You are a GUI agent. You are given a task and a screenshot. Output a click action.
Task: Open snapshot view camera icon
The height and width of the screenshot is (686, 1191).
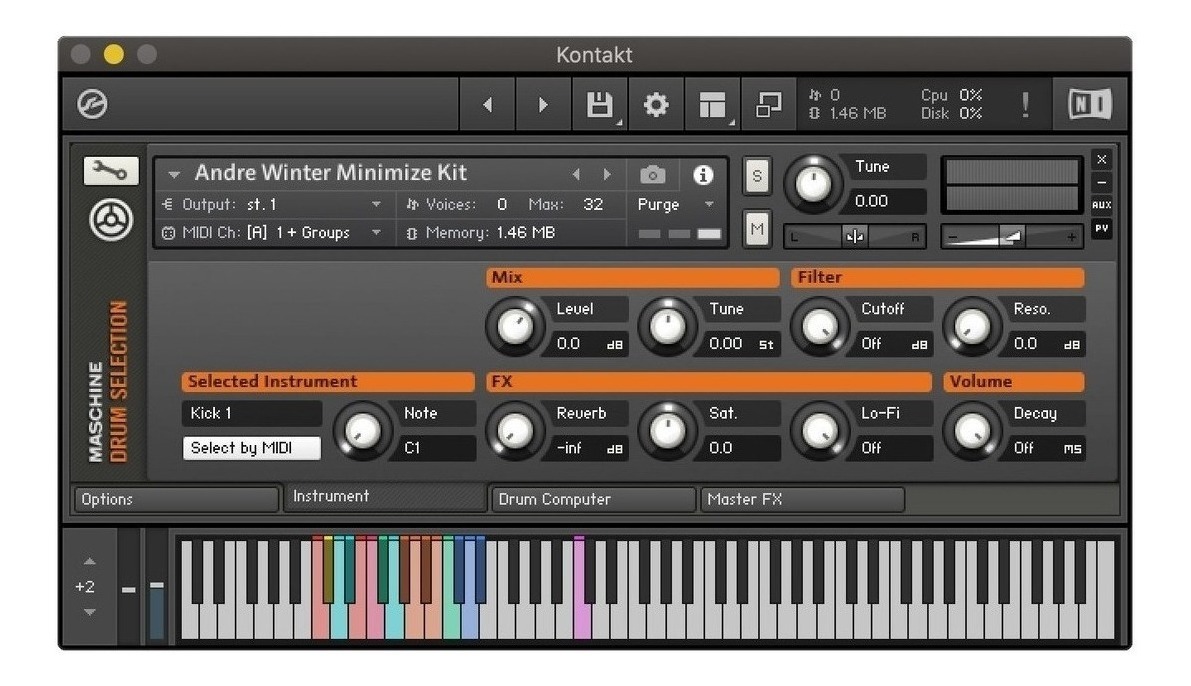(x=652, y=175)
